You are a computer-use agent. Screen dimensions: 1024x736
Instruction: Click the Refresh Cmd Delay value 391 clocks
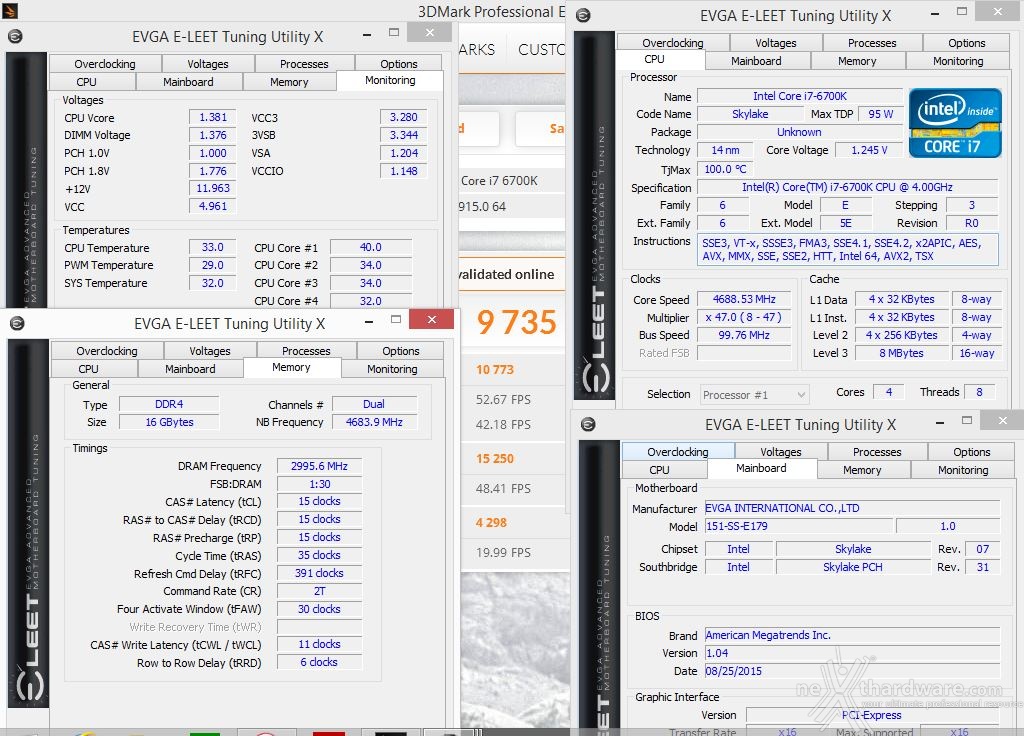tap(319, 573)
